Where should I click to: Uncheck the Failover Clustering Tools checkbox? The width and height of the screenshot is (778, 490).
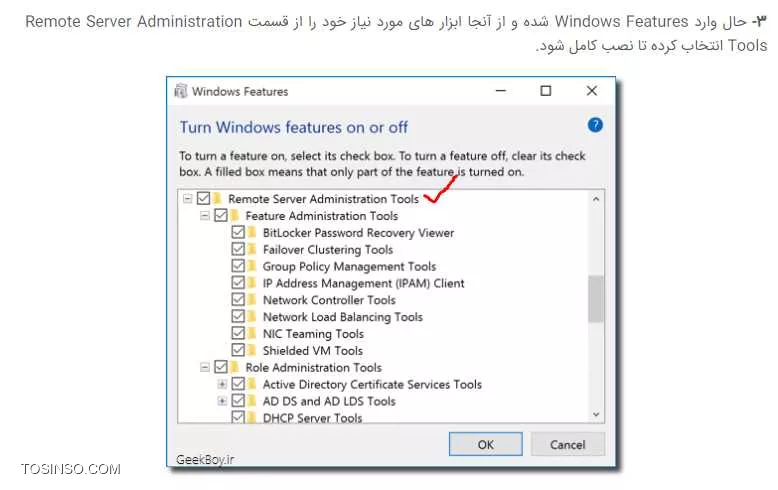(238, 250)
